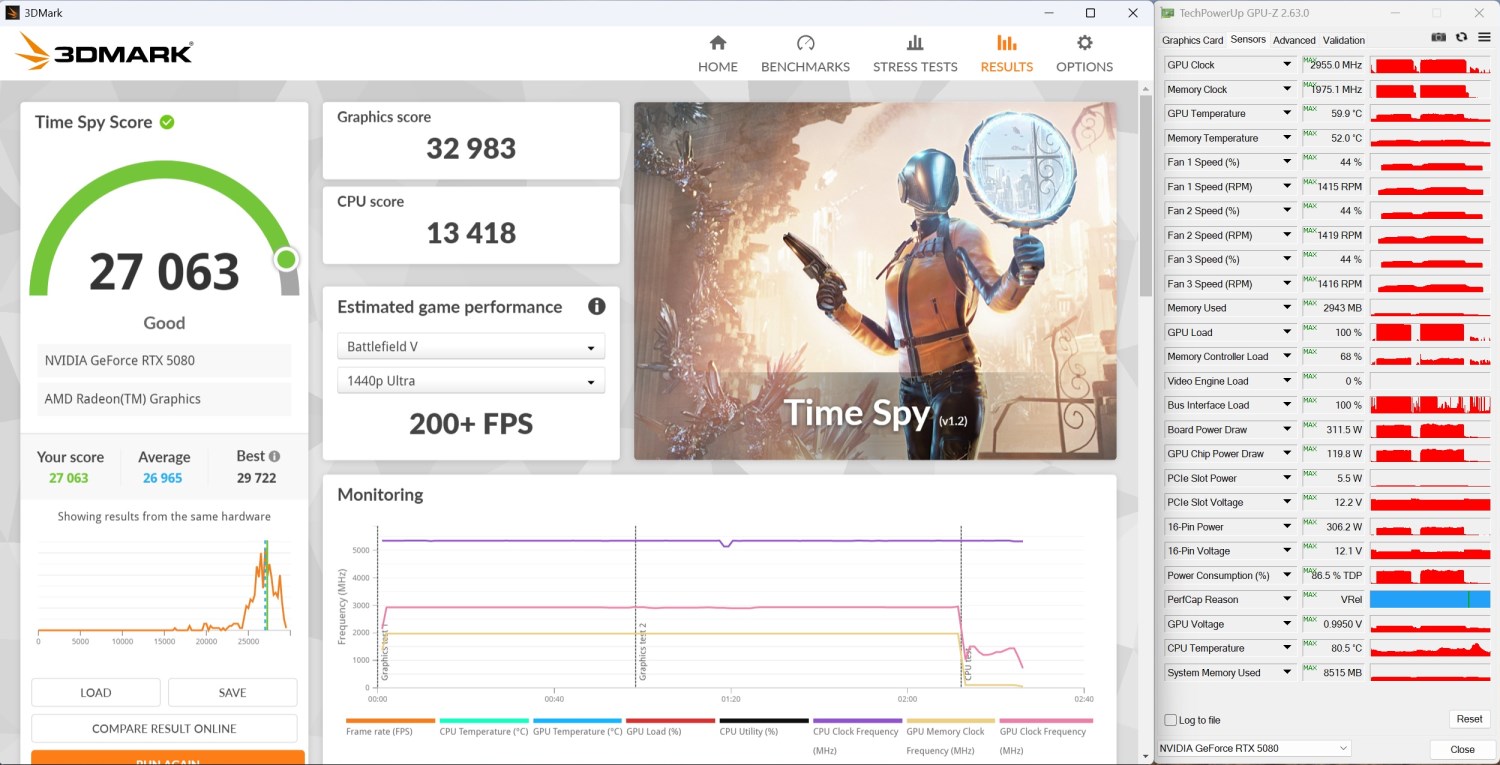Screen dimensions: 1500x765
Task: Open the Advanced tab in GPU-Z
Action: click(1294, 40)
